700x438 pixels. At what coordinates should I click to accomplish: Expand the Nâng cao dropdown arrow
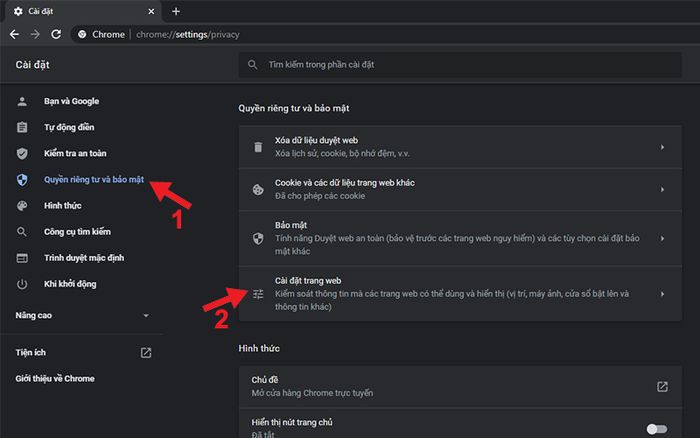click(146, 316)
